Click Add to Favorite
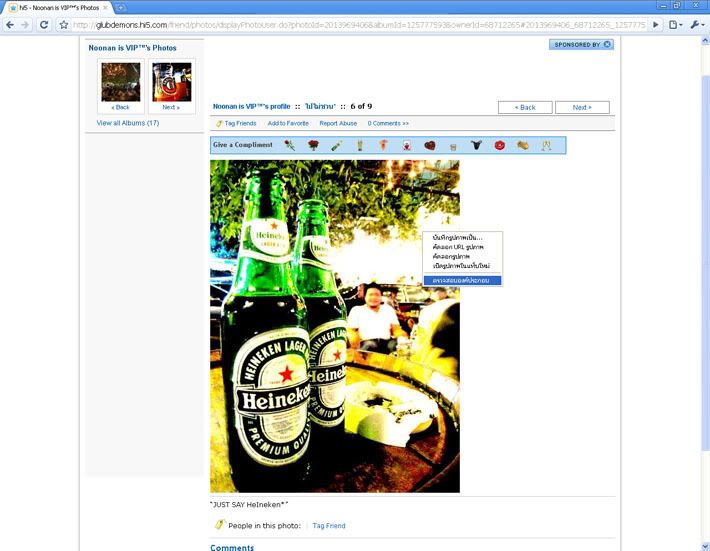710x551 pixels. [288, 123]
